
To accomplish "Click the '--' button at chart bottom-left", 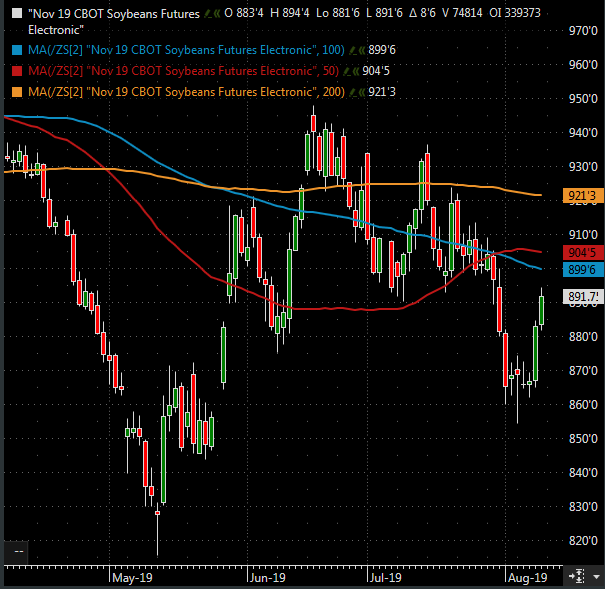I will pyautogui.click(x=18, y=552).
